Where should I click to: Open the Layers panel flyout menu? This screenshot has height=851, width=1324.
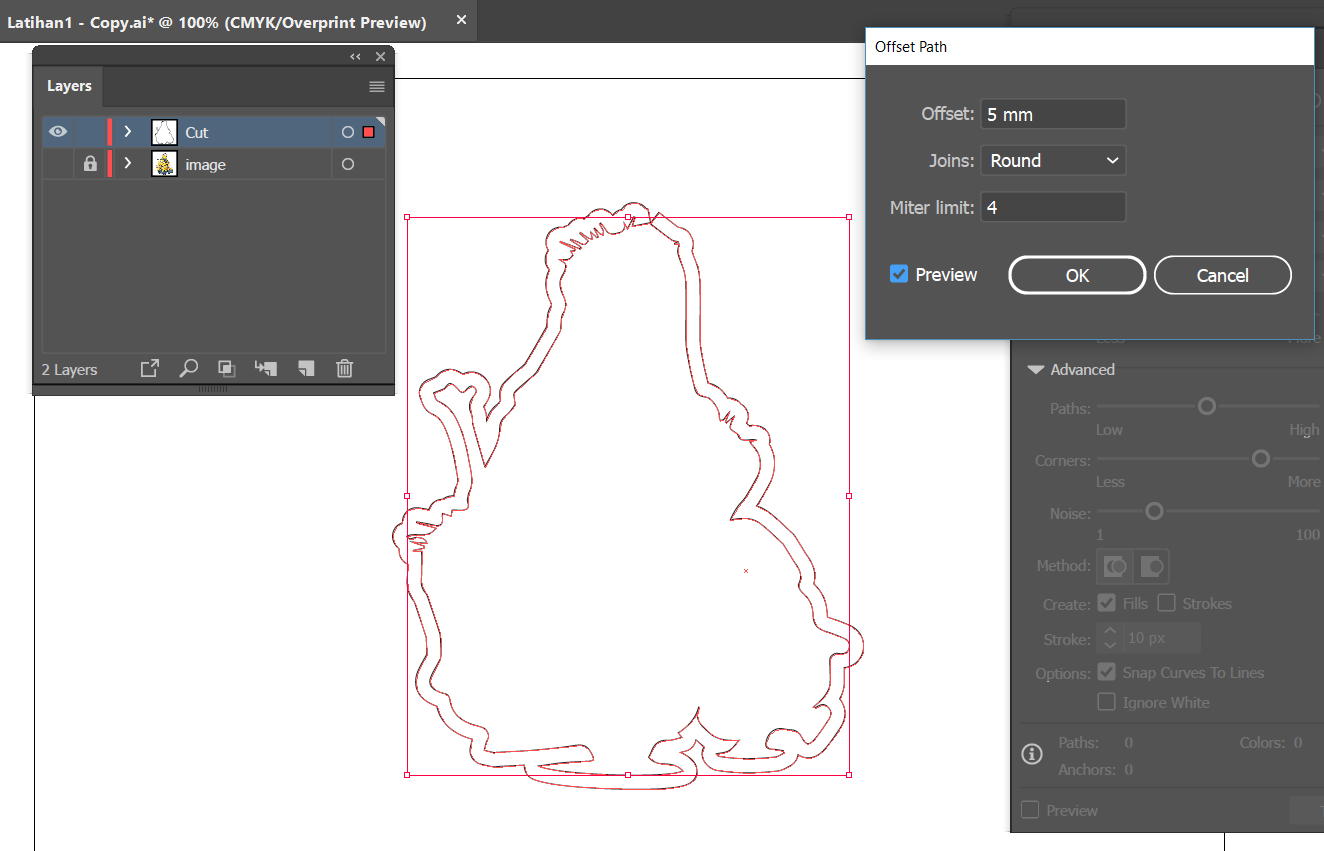(x=376, y=86)
